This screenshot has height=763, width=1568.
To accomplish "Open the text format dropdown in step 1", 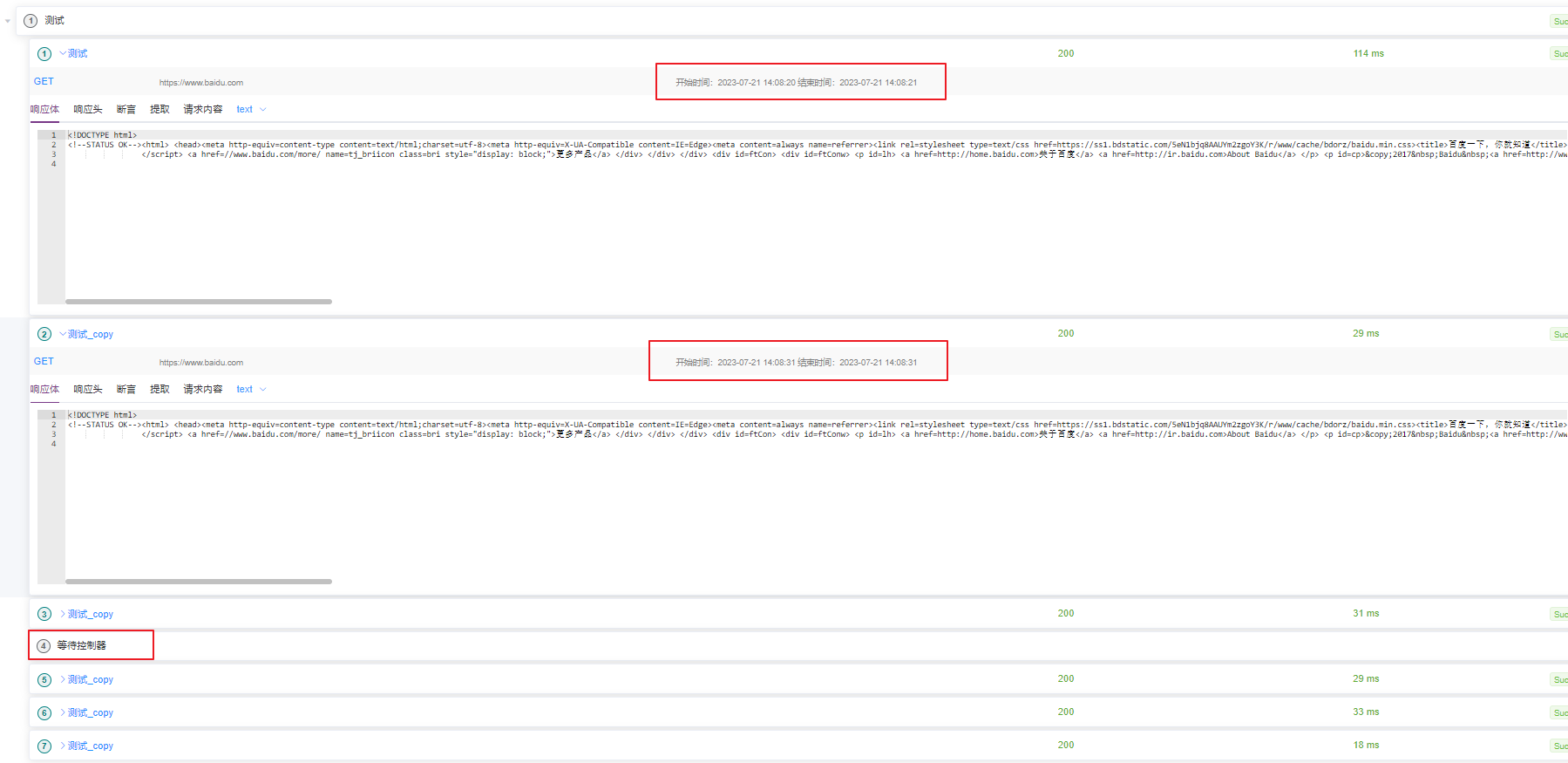I will (x=251, y=109).
